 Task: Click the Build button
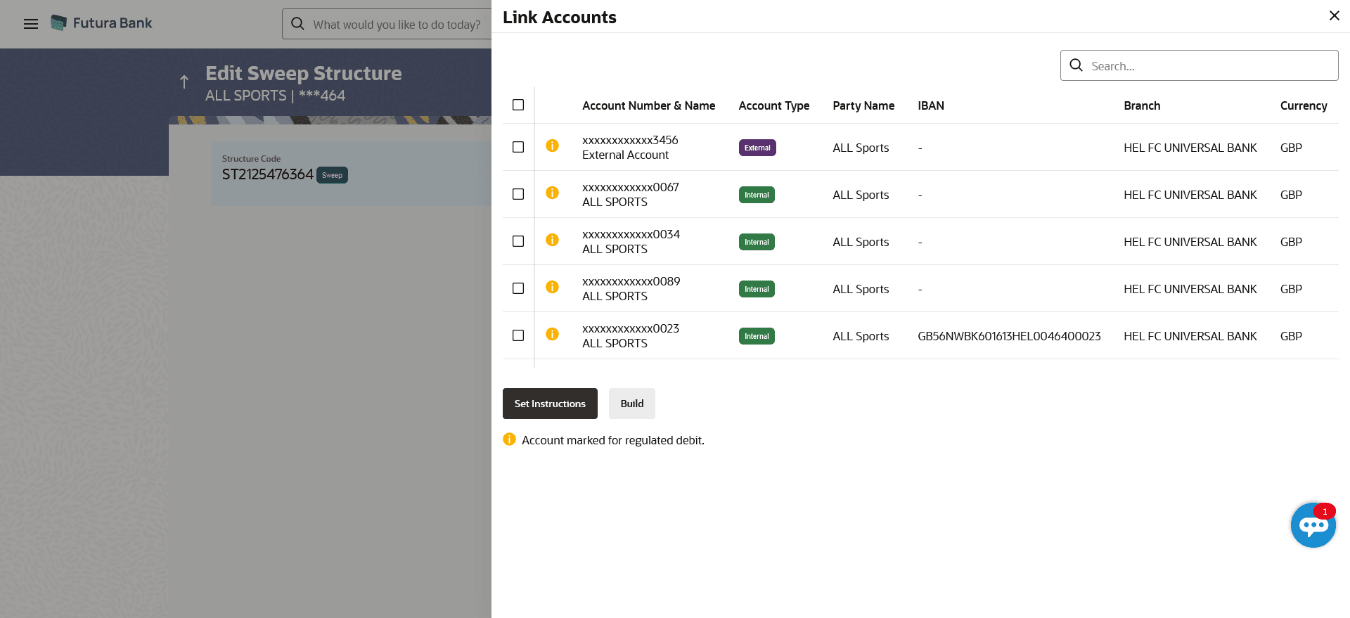click(632, 403)
